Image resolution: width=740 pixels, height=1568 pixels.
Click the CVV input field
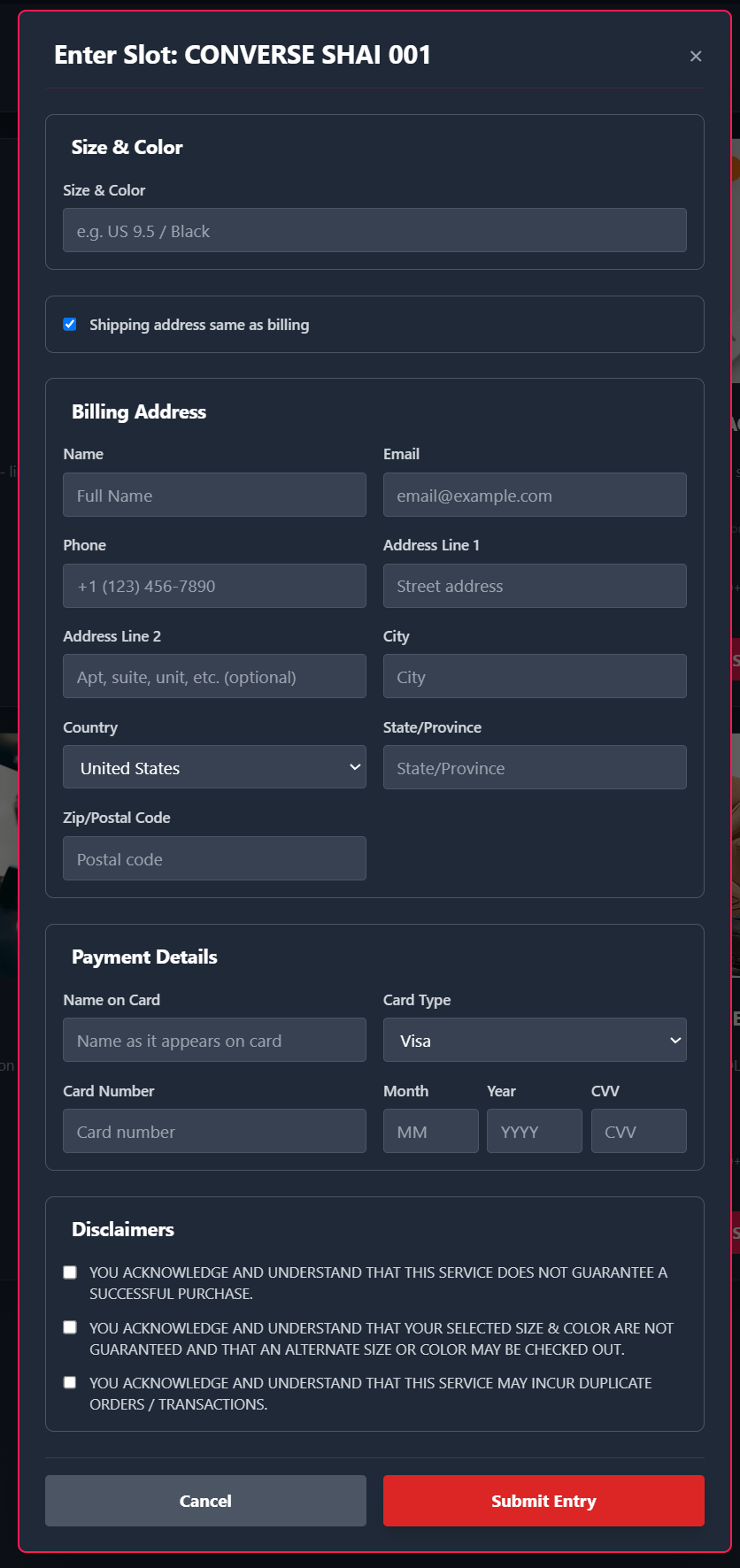coord(638,1131)
